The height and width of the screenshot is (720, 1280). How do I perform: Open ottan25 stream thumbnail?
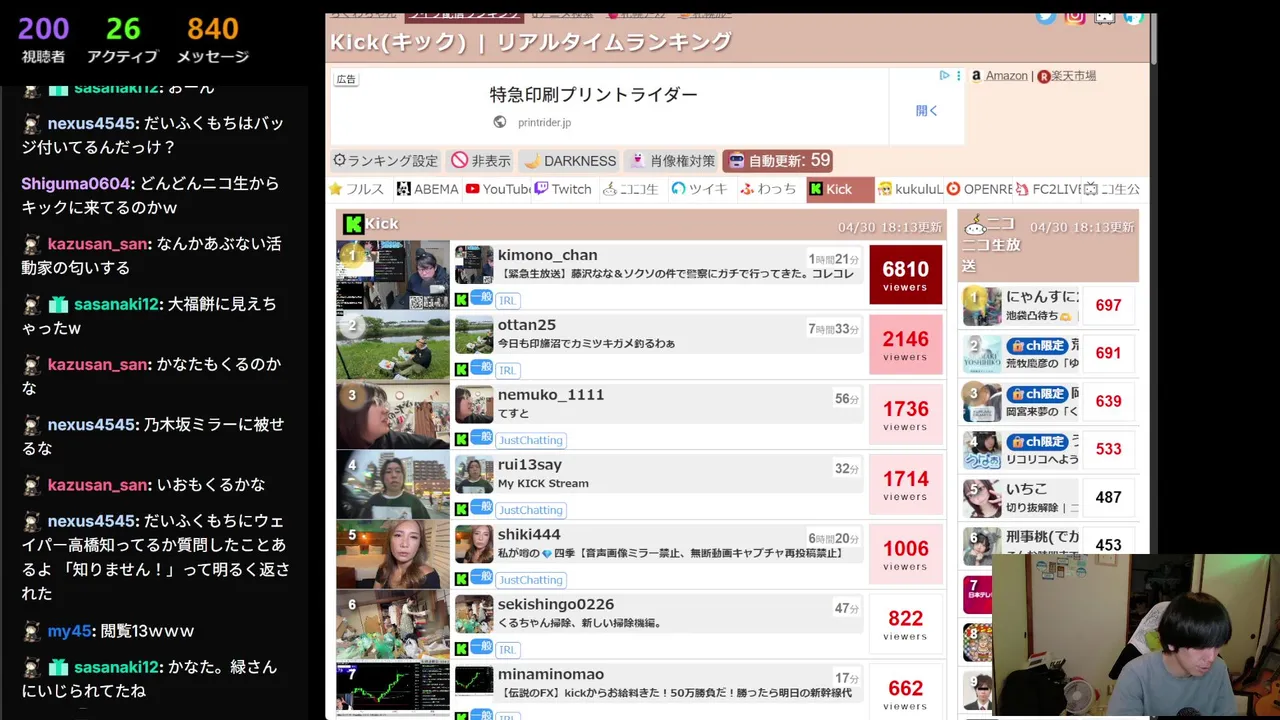point(393,345)
